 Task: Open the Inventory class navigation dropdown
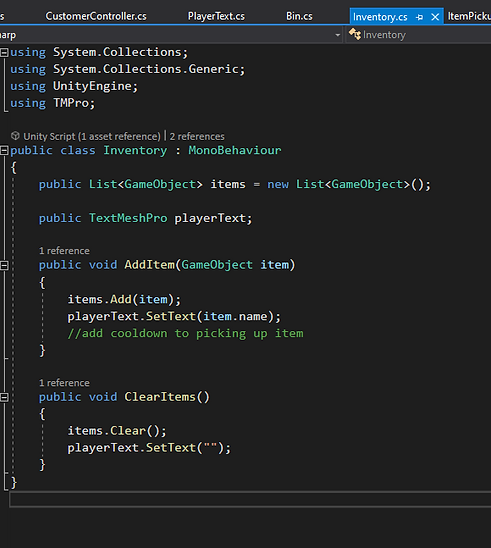pos(419,35)
